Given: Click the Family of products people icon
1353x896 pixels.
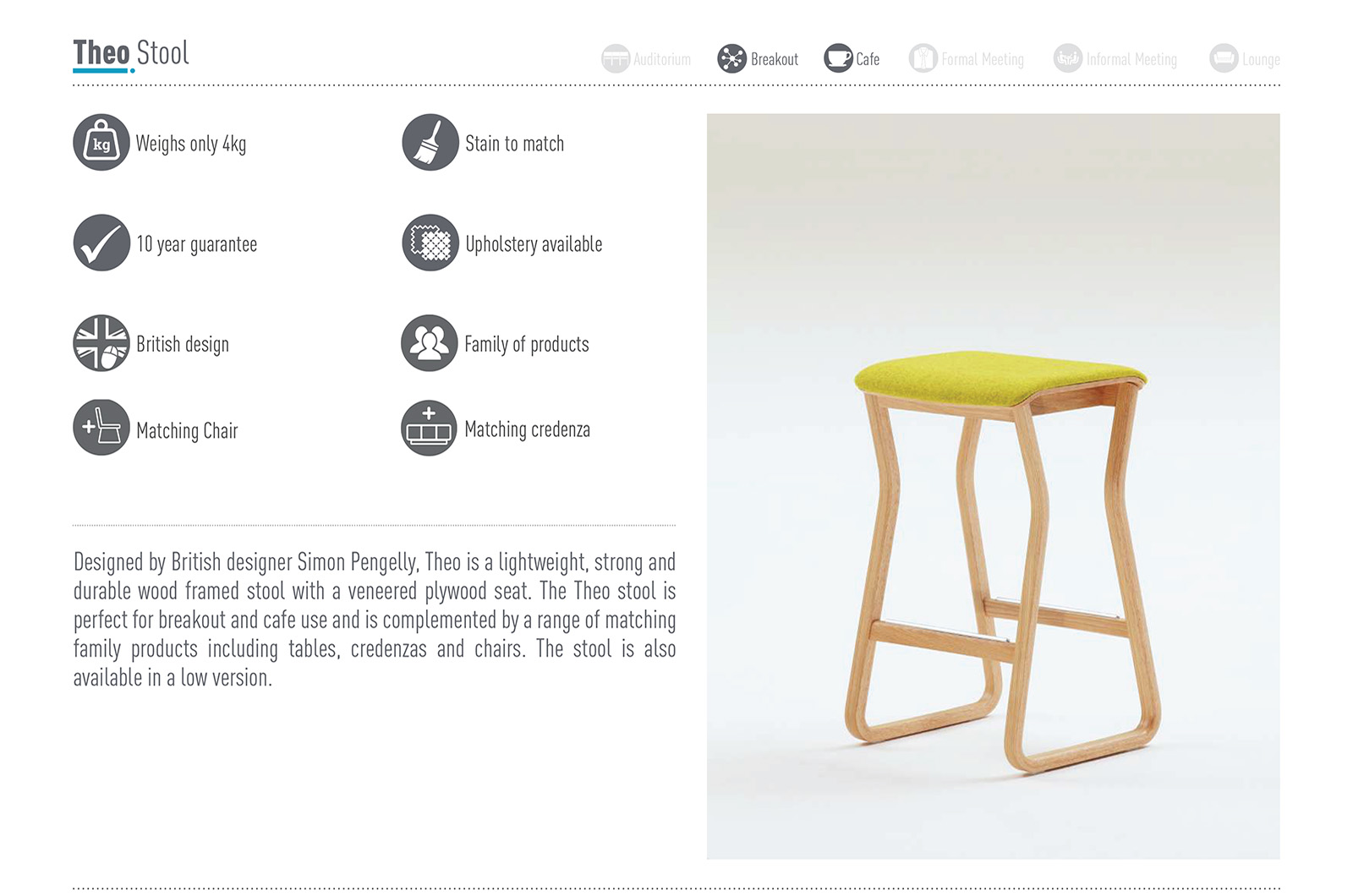Looking at the screenshot, I should tap(430, 343).
